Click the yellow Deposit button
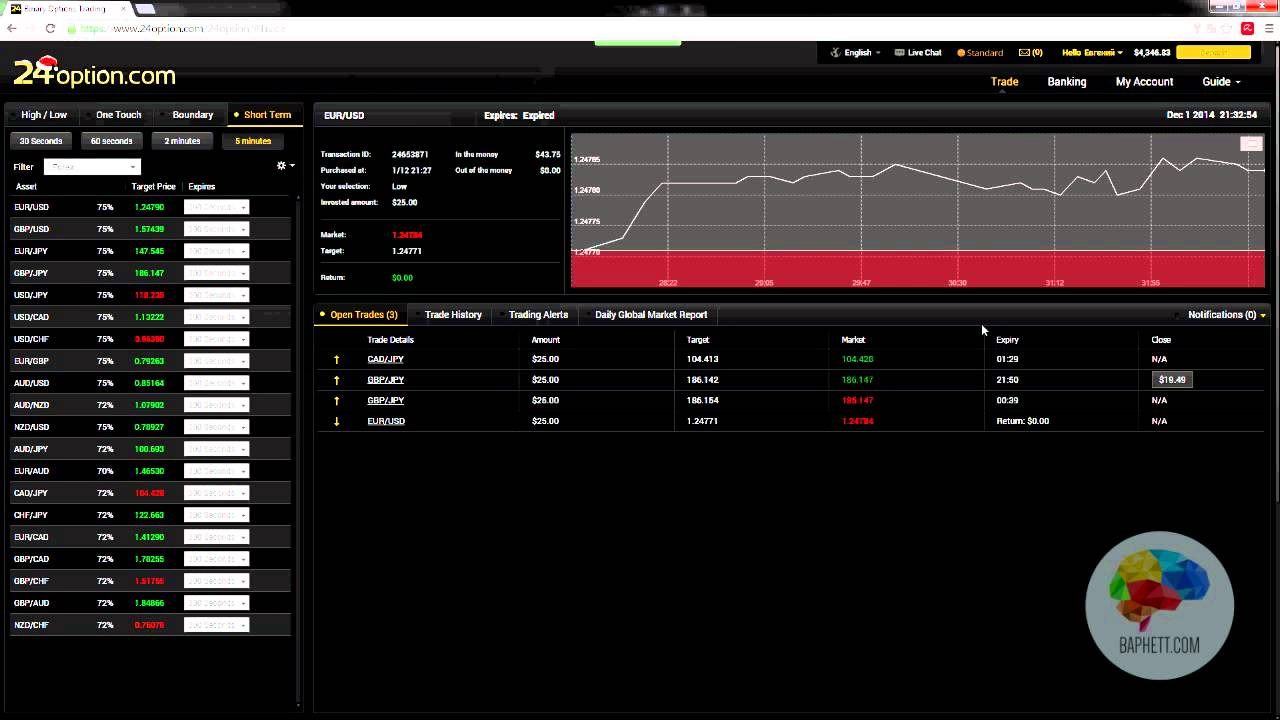The width and height of the screenshot is (1280, 720). pos(1213,52)
